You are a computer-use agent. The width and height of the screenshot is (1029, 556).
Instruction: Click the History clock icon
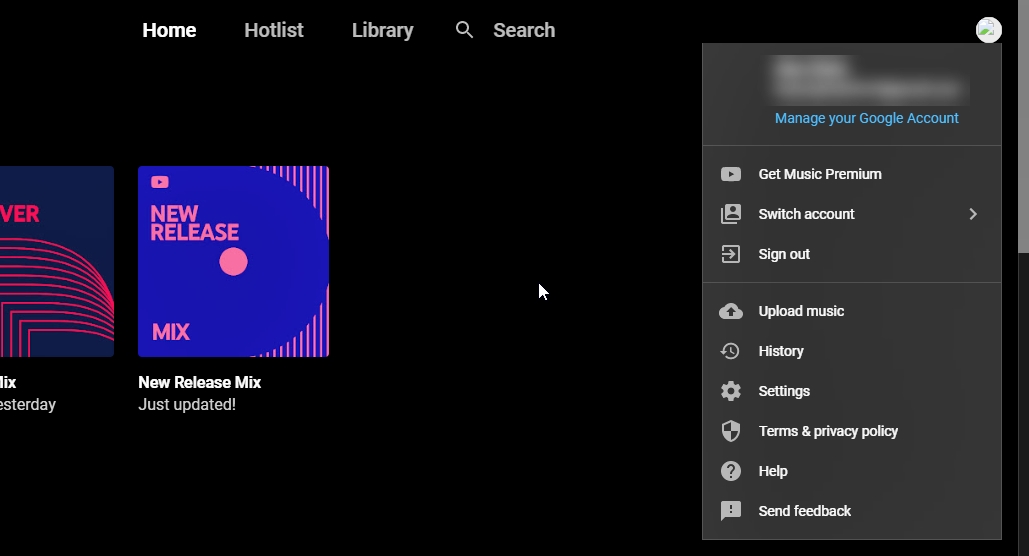pos(731,351)
